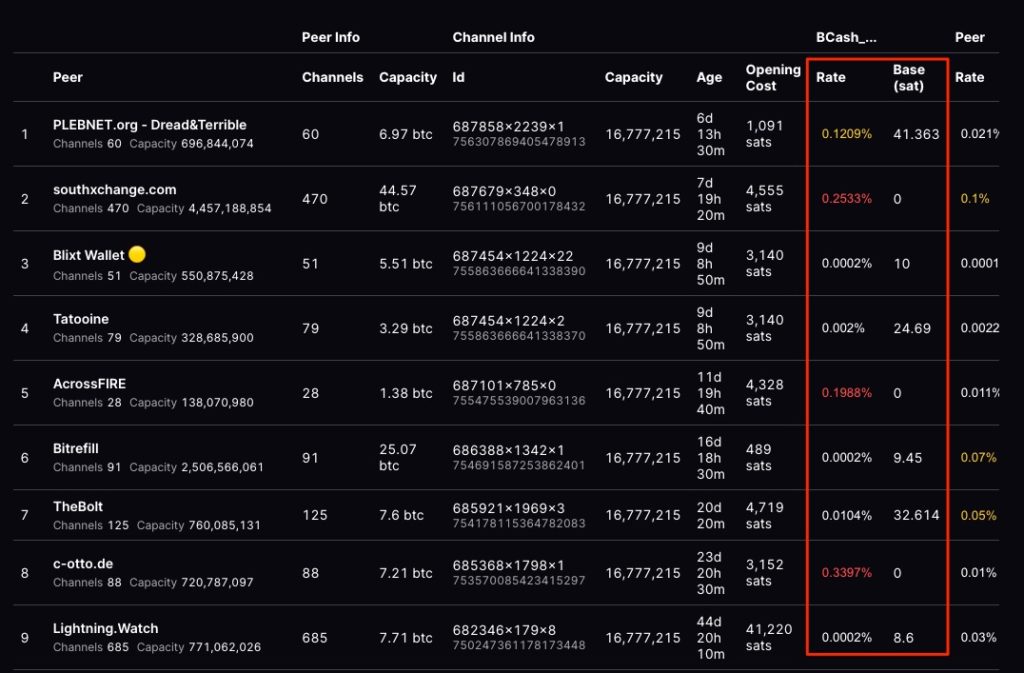Click yellow peer rate 0.1%

(x=974, y=198)
